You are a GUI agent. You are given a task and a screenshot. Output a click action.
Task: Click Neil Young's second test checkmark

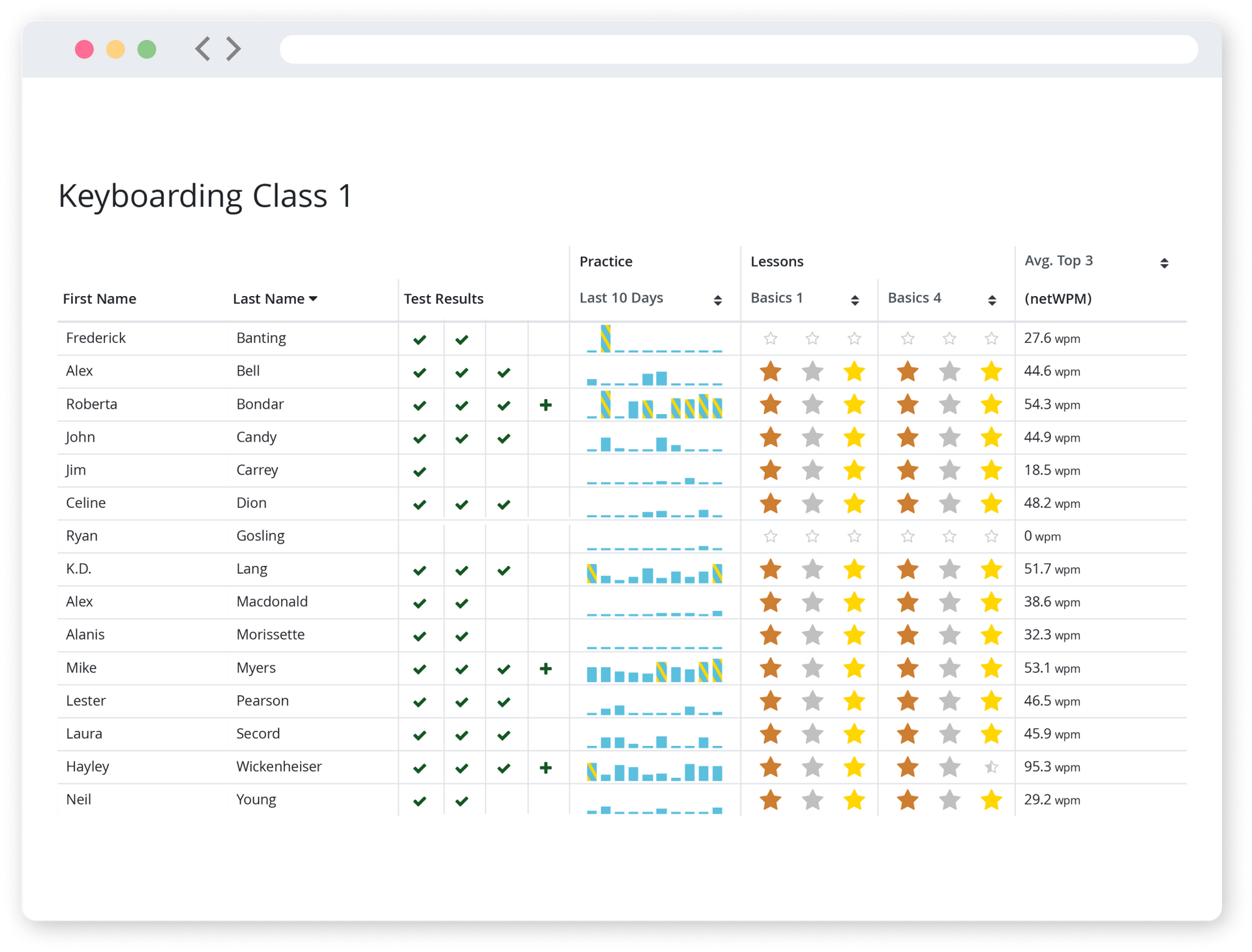462,801
